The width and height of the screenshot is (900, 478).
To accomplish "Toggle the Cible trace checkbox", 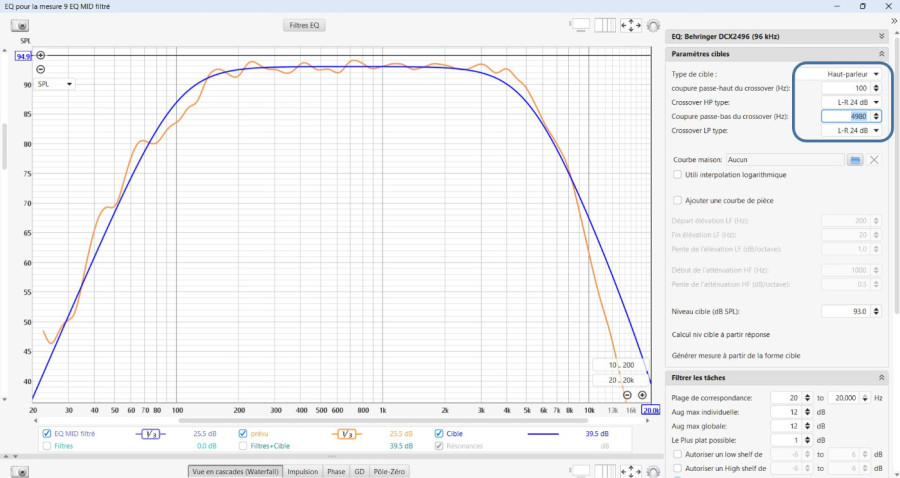I will coord(439,434).
